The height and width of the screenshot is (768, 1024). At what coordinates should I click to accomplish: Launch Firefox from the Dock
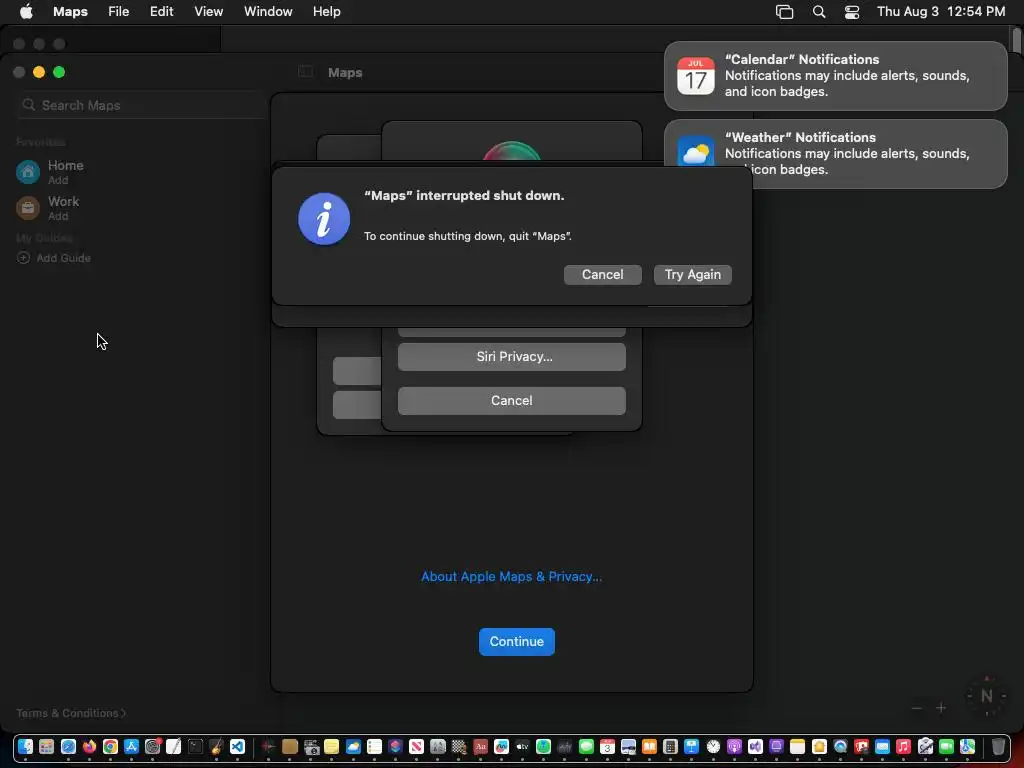click(89, 746)
